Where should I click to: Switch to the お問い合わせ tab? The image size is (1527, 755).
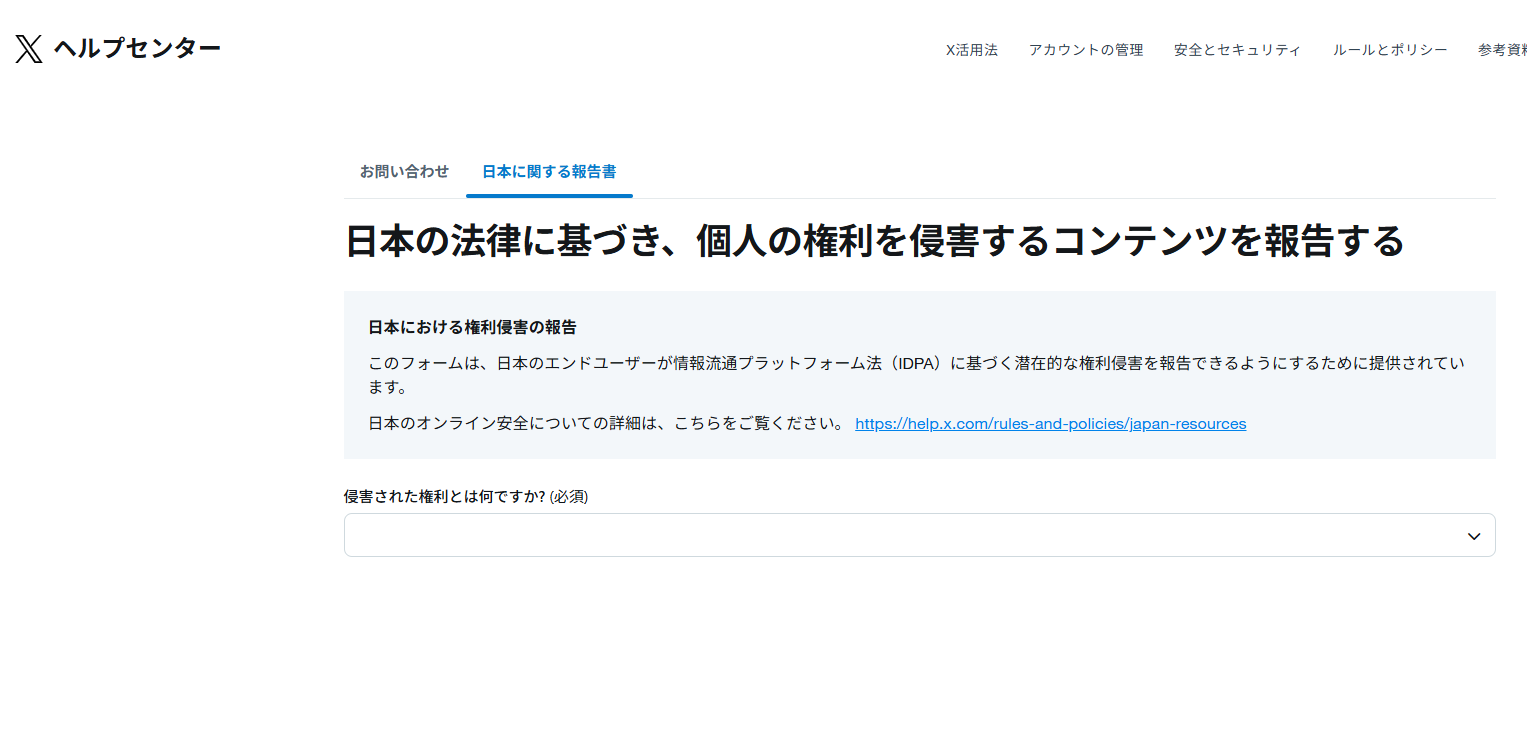[404, 171]
